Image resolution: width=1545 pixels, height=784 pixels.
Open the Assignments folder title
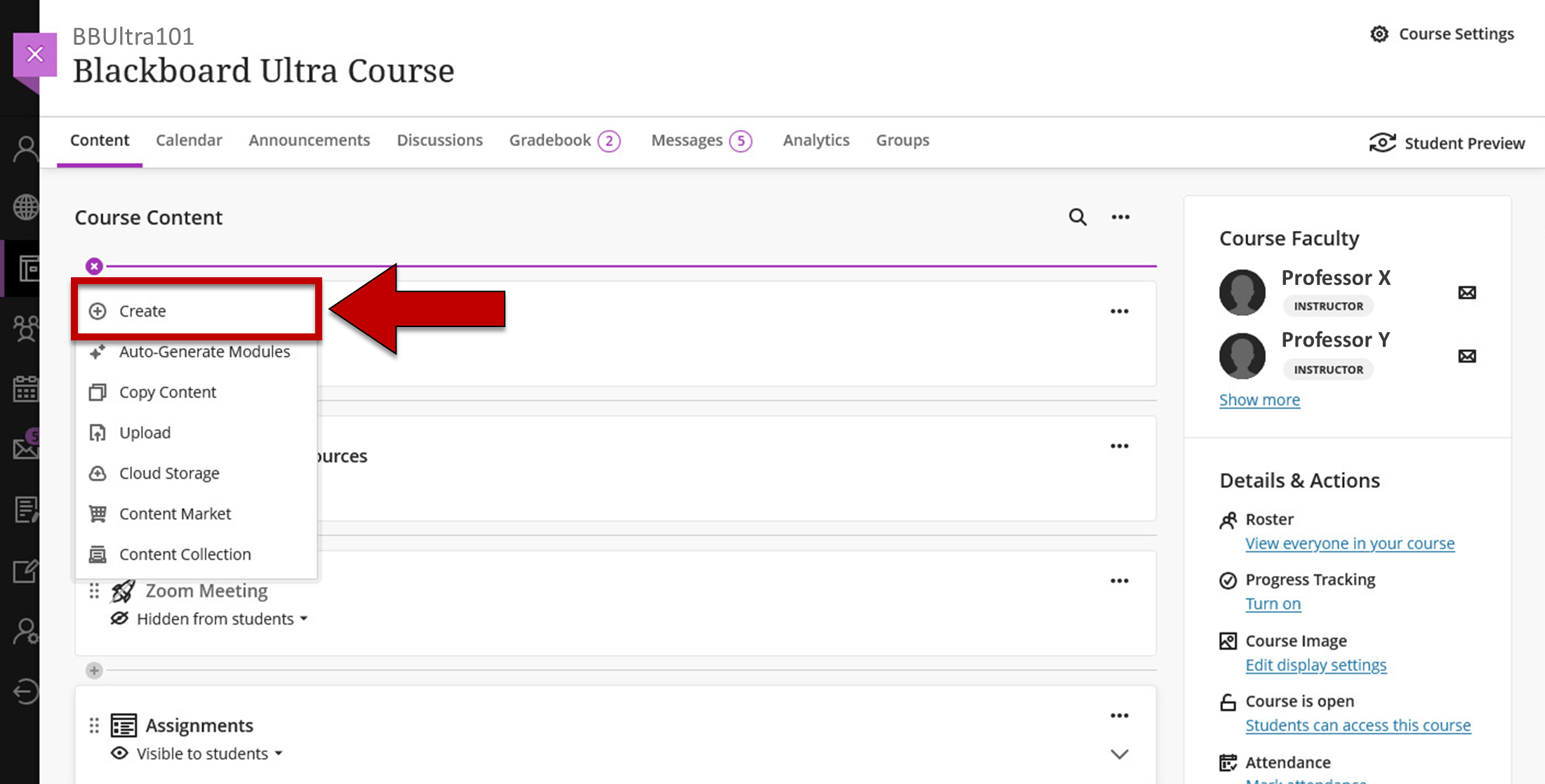pyautogui.click(x=199, y=725)
